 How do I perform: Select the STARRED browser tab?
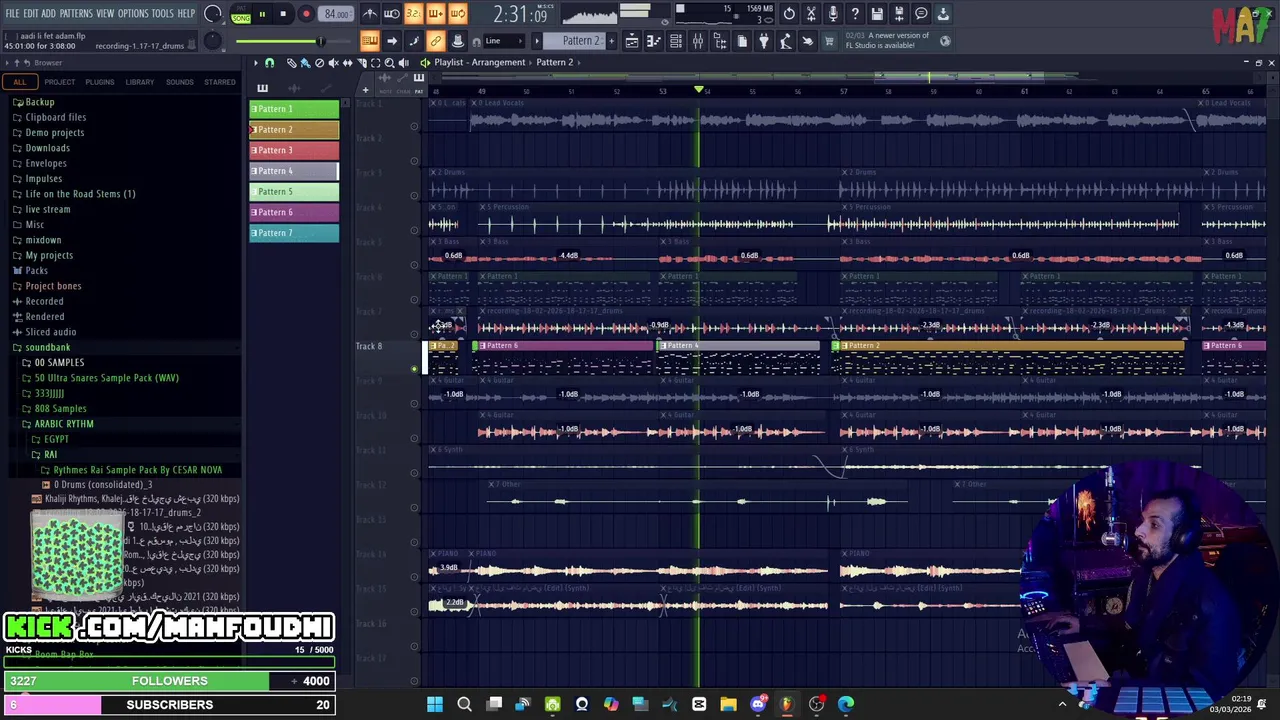pyautogui.click(x=220, y=82)
